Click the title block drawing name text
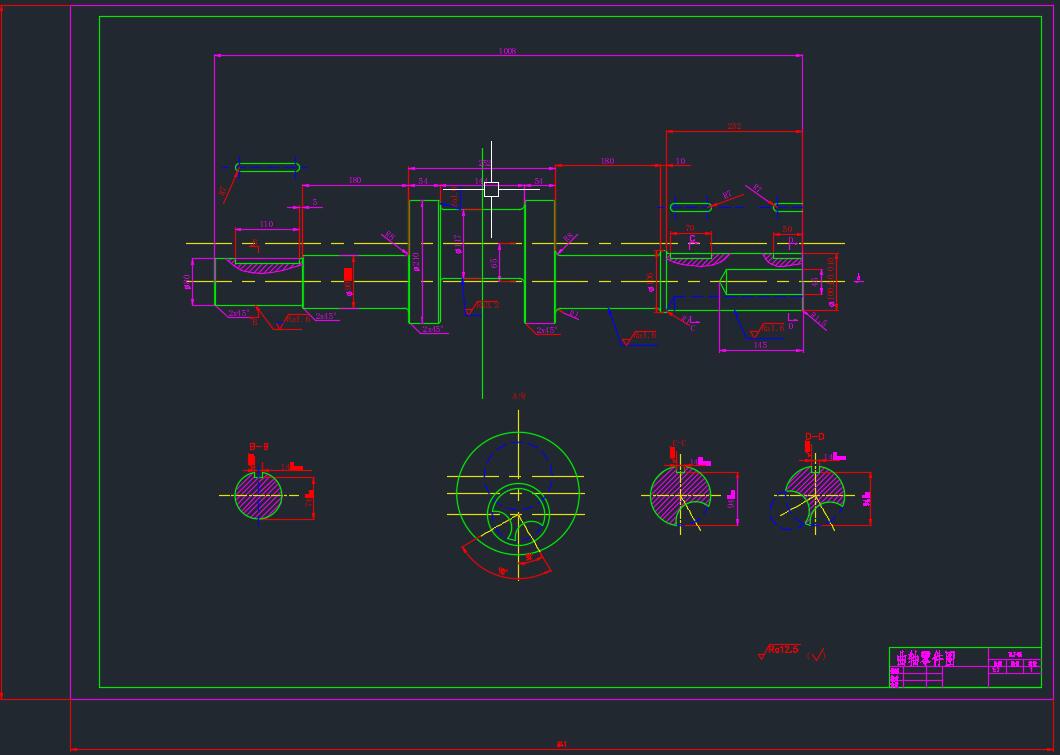This screenshot has height=755, width=1060. [925, 659]
